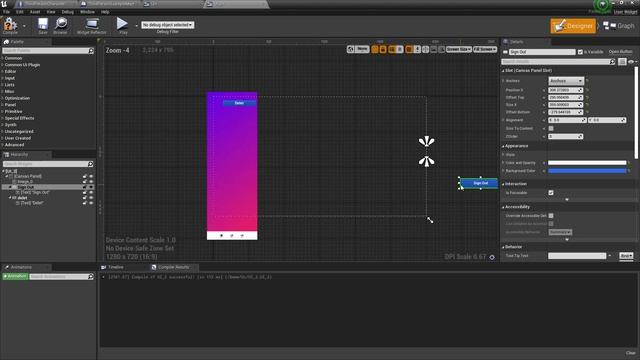This screenshot has height=360, width=640.
Task: Select the Sign Out button on canvas
Action: [479, 183]
